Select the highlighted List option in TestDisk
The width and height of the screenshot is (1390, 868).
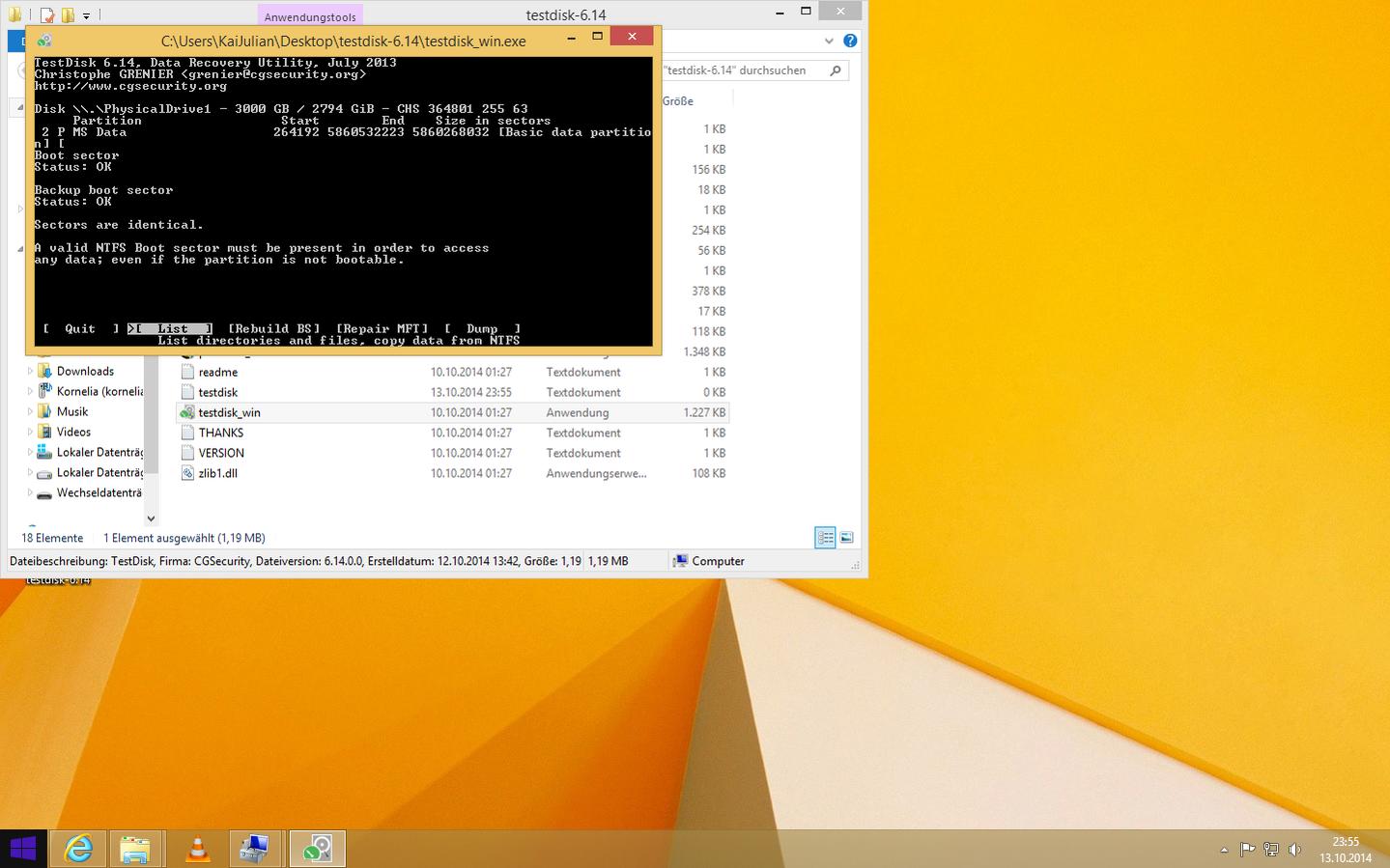171,329
